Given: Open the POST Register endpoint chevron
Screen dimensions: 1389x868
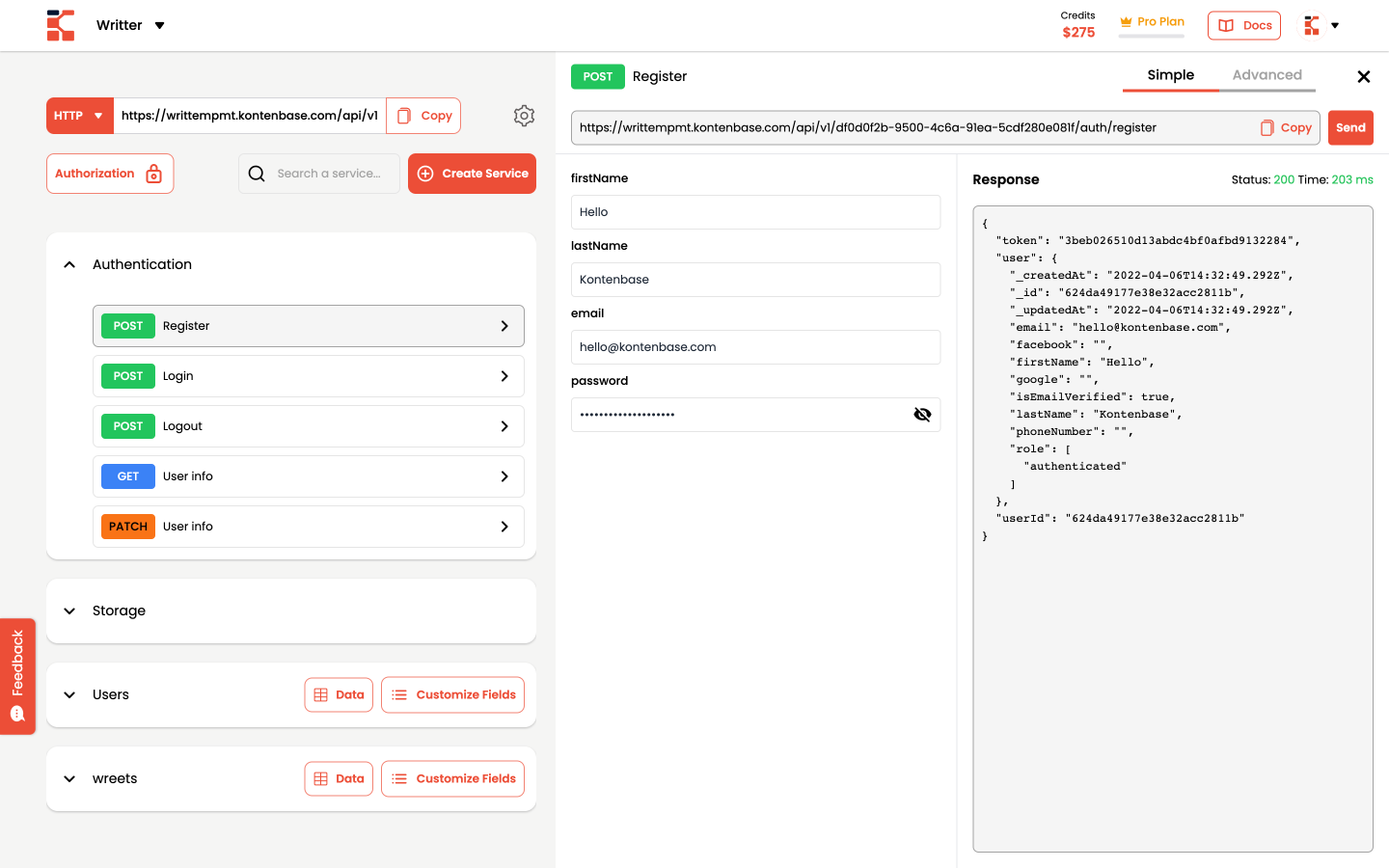Looking at the screenshot, I should pyautogui.click(x=504, y=326).
